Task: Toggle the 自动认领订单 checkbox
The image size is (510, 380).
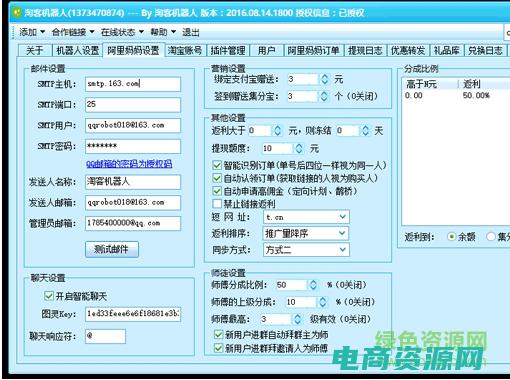Action: pyautogui.click(x=217, y=178)
